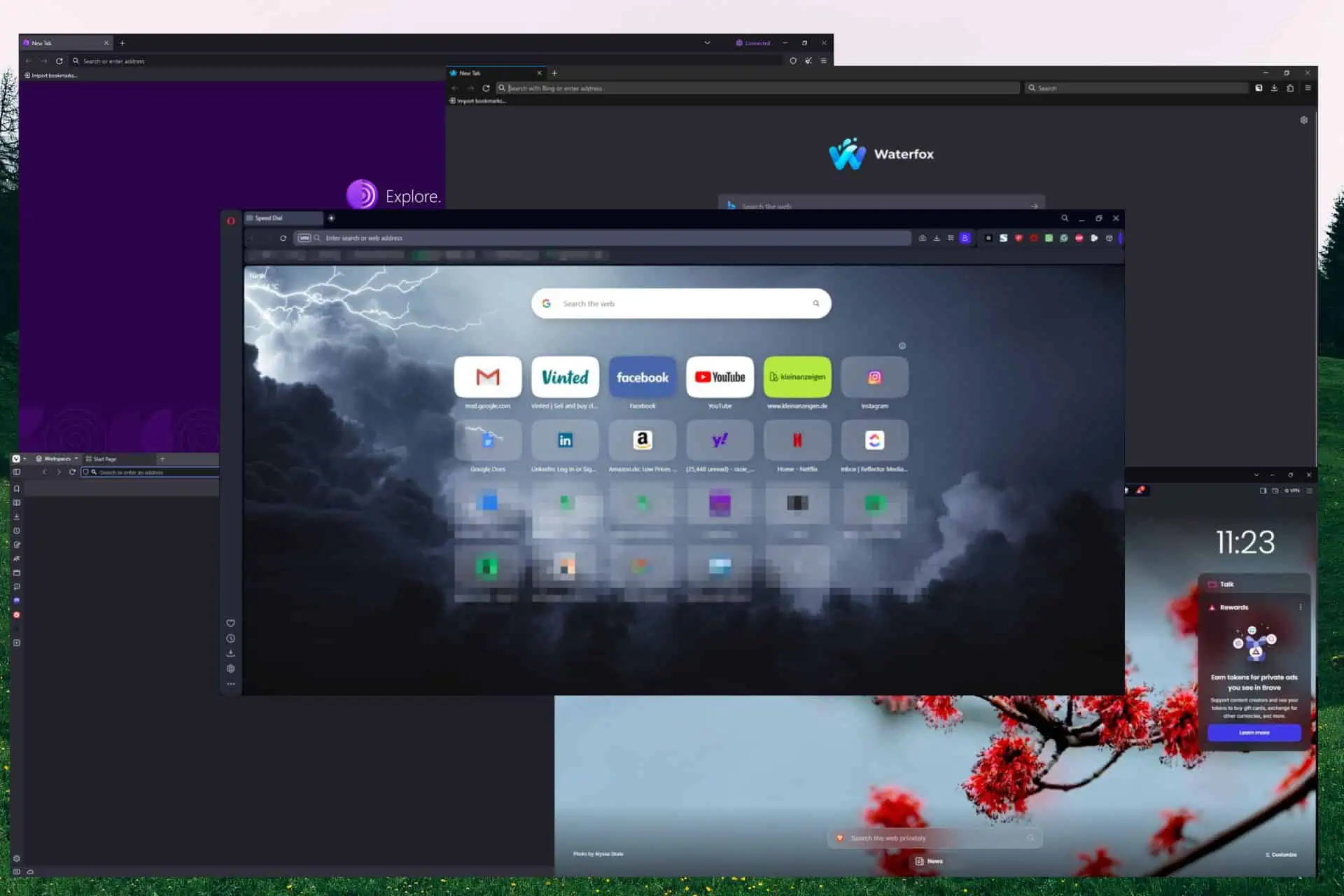Click Waterfox's Search with Bing address bar
This screenshot has height=896, width=1344.
(758, 88)
